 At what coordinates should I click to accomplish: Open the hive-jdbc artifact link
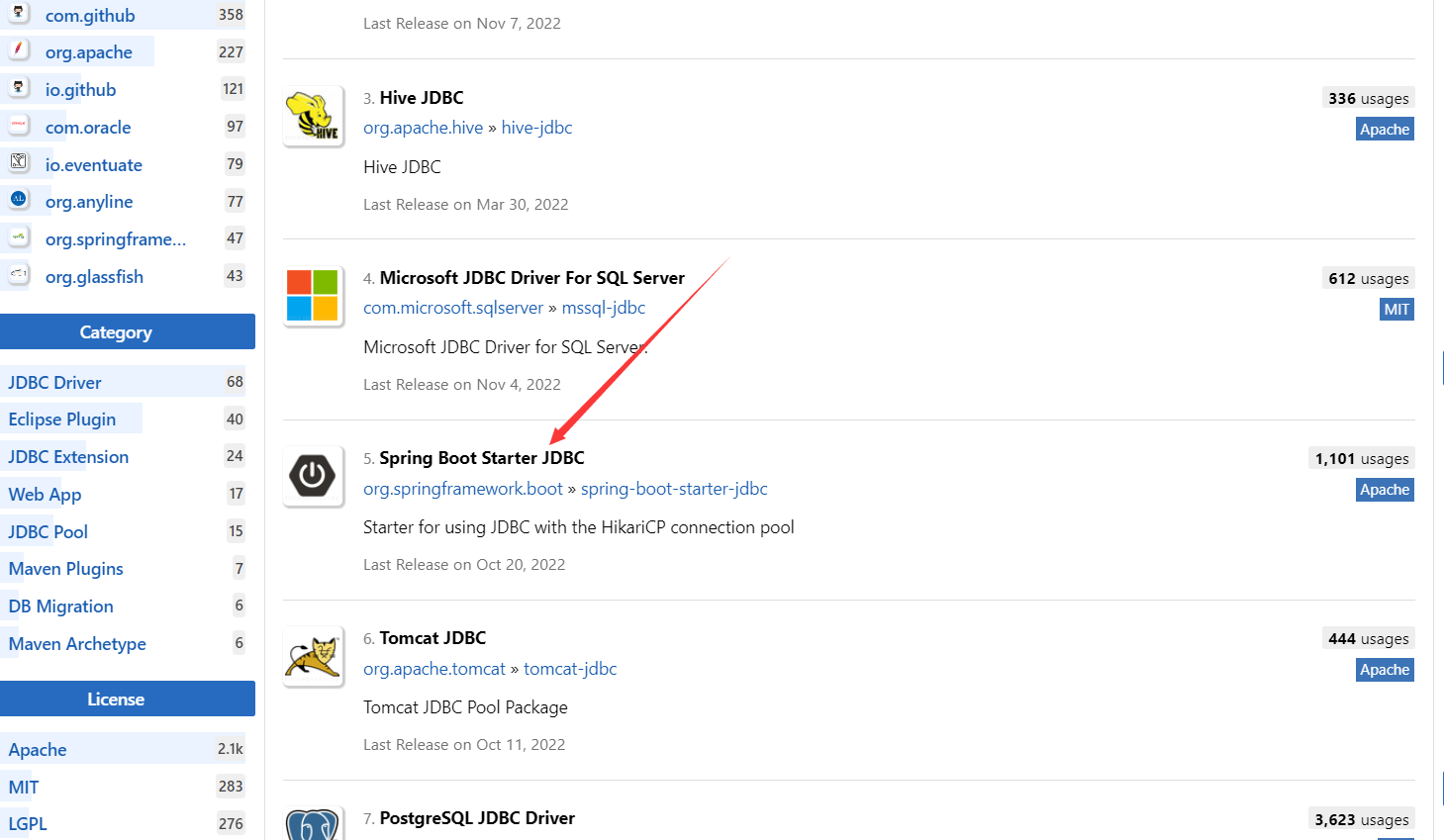(x=537, y=128)
